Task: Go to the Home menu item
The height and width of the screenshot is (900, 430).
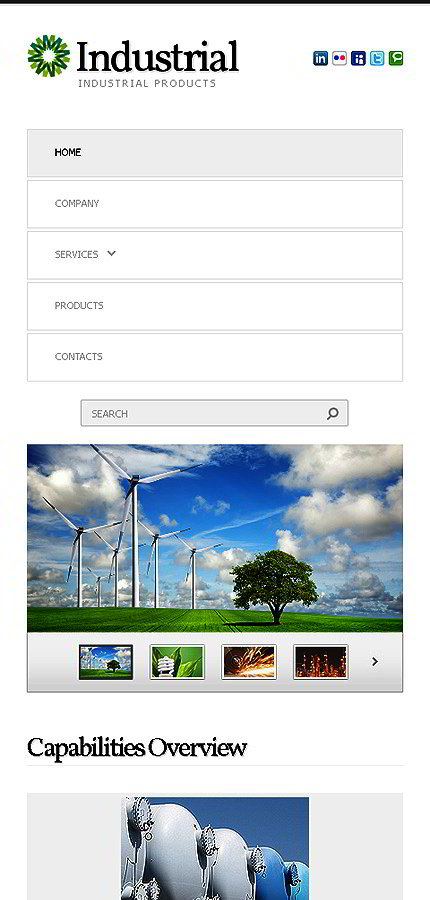Action: [215, 153]
